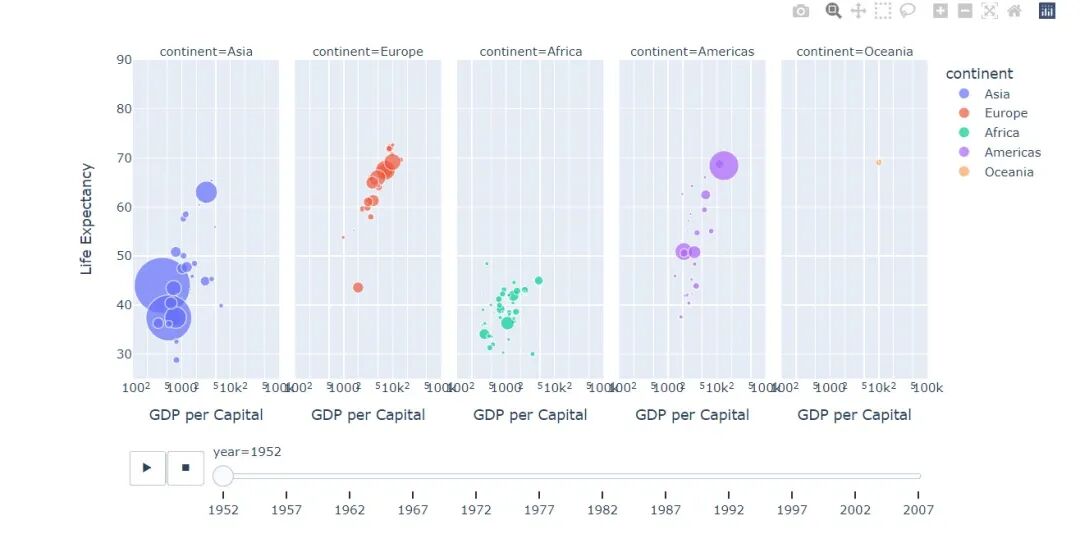Select the Zoom tool in modebar
The width and height of the screenshot is (1080, 534).
[833, 11]
